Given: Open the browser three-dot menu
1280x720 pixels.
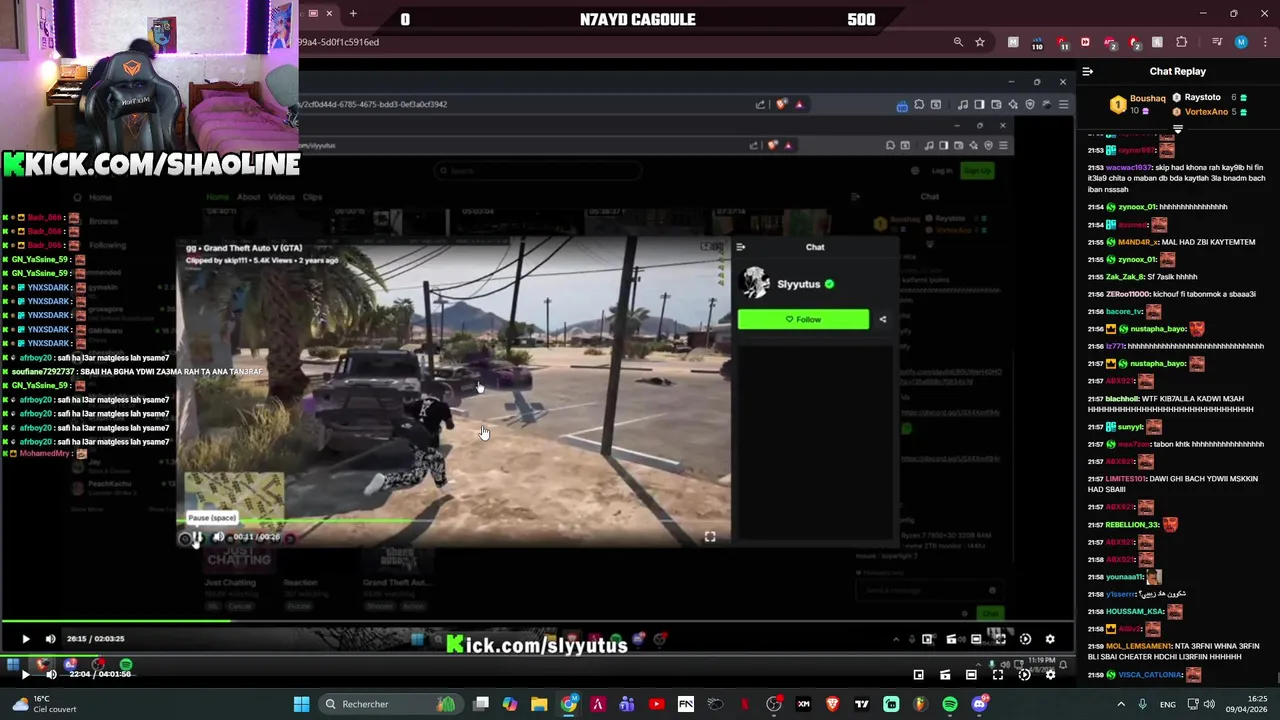Looking at the screenshot, I should (x=1265, y=42).
